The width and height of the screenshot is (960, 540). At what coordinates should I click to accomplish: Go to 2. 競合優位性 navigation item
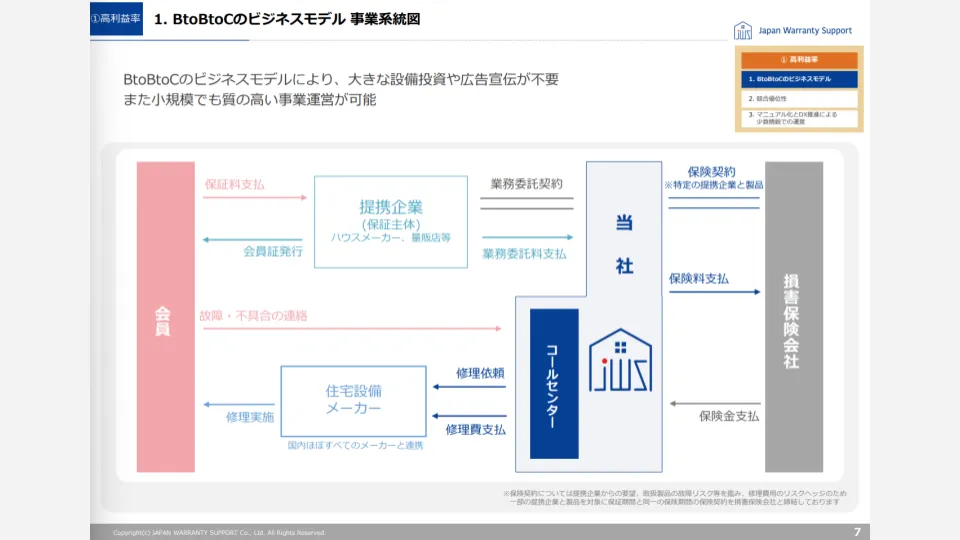click(799, 99)
